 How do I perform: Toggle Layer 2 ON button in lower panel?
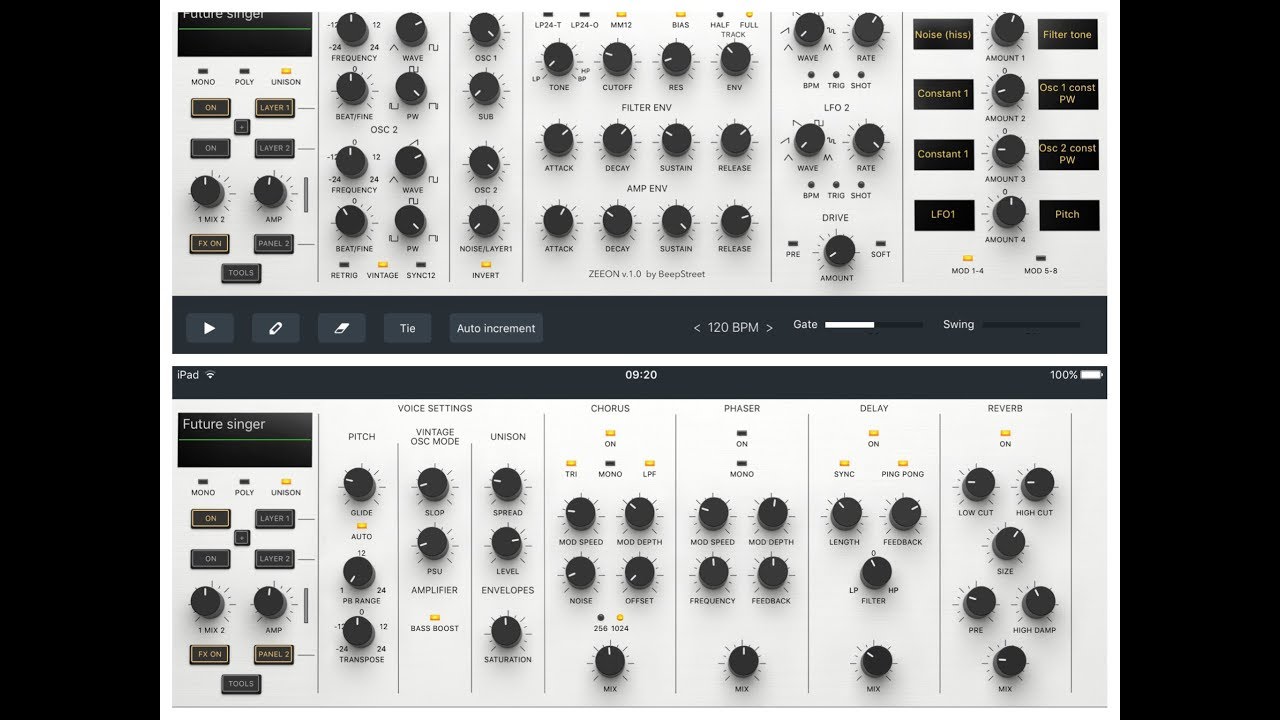[x=210, y=559]
